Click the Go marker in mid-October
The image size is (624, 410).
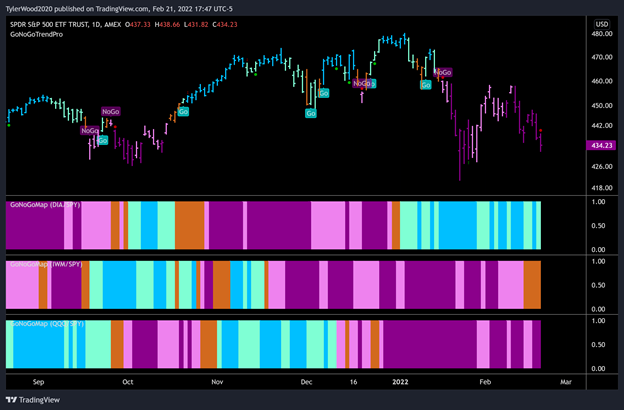click(183, 112)
